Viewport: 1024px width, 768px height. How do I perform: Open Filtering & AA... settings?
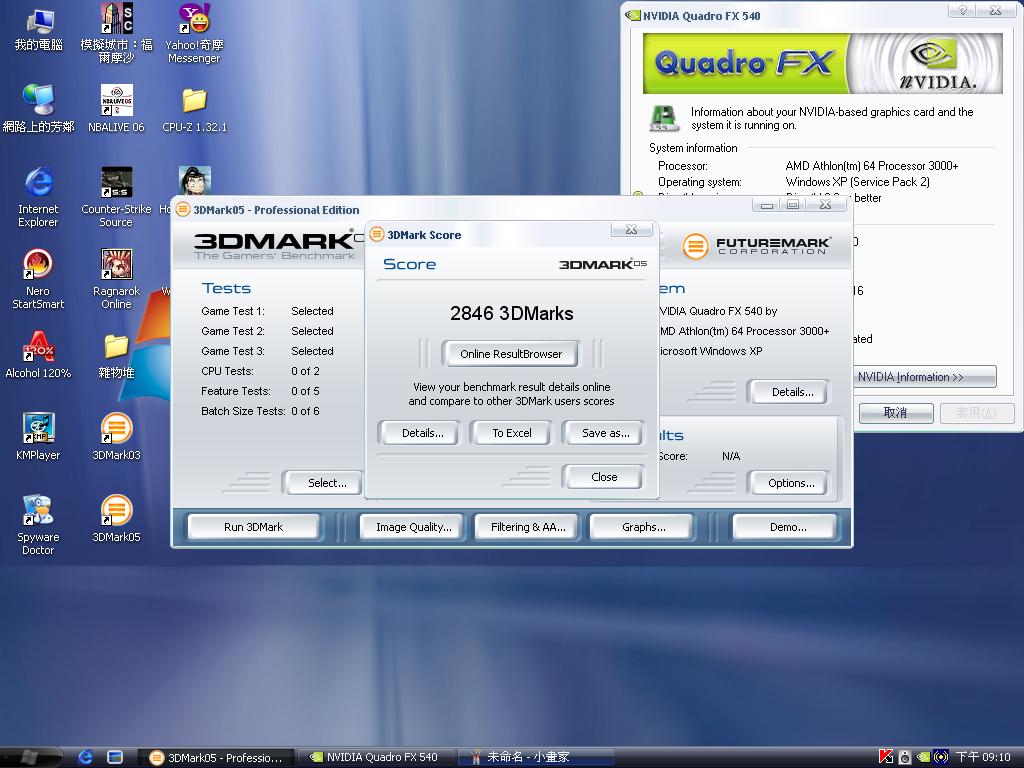528,527
